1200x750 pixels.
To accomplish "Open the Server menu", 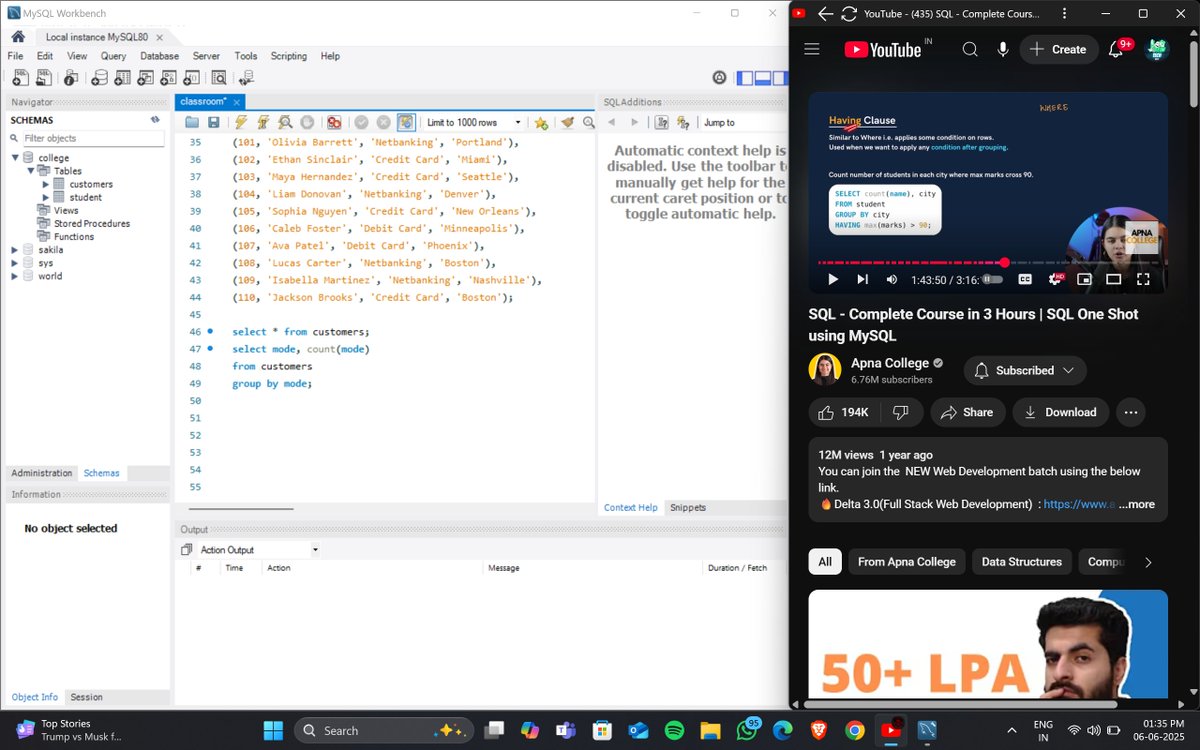I will click(x=206, y=56).
